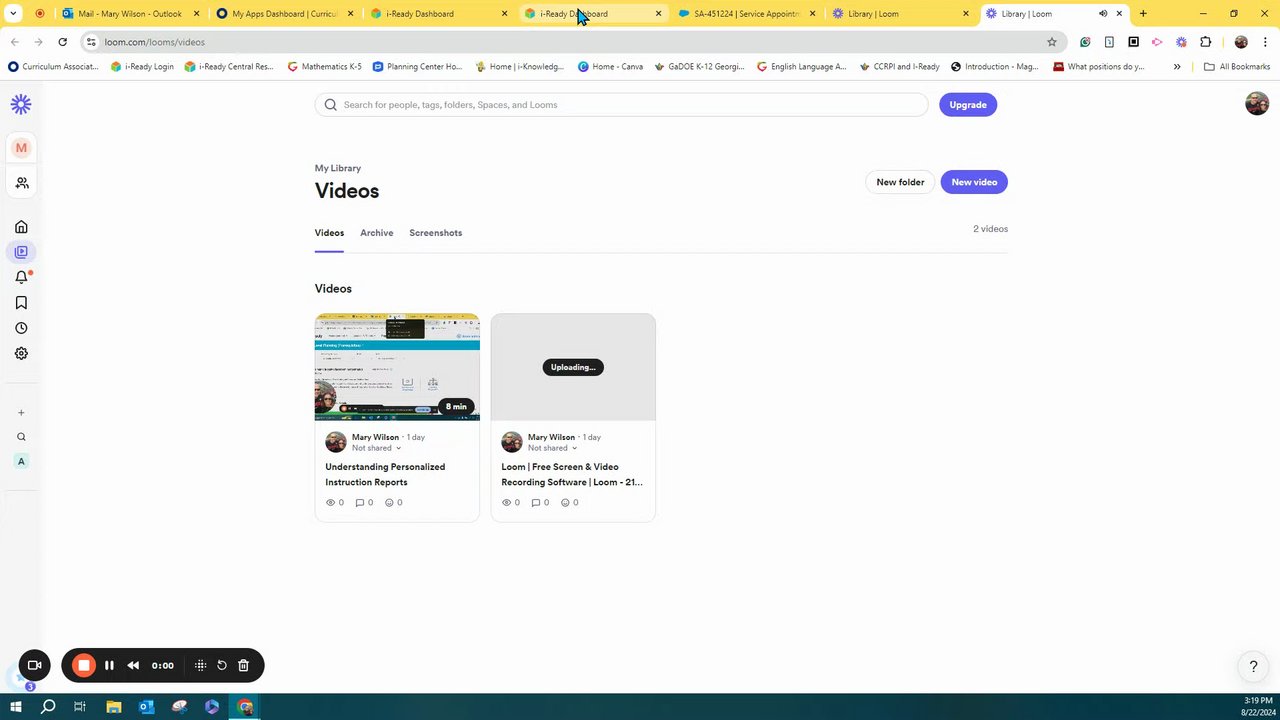
Task: Stop the recording with the orange stop button
Action: click(84, 665)
